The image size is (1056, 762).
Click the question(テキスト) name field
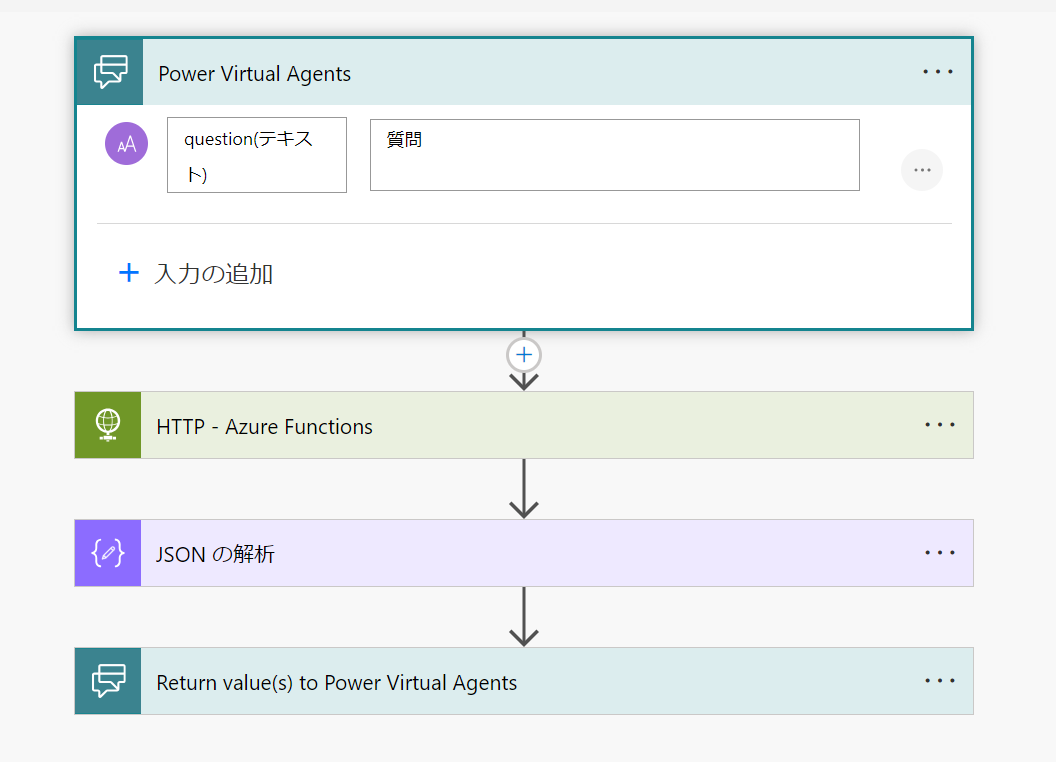click(257, 155)
